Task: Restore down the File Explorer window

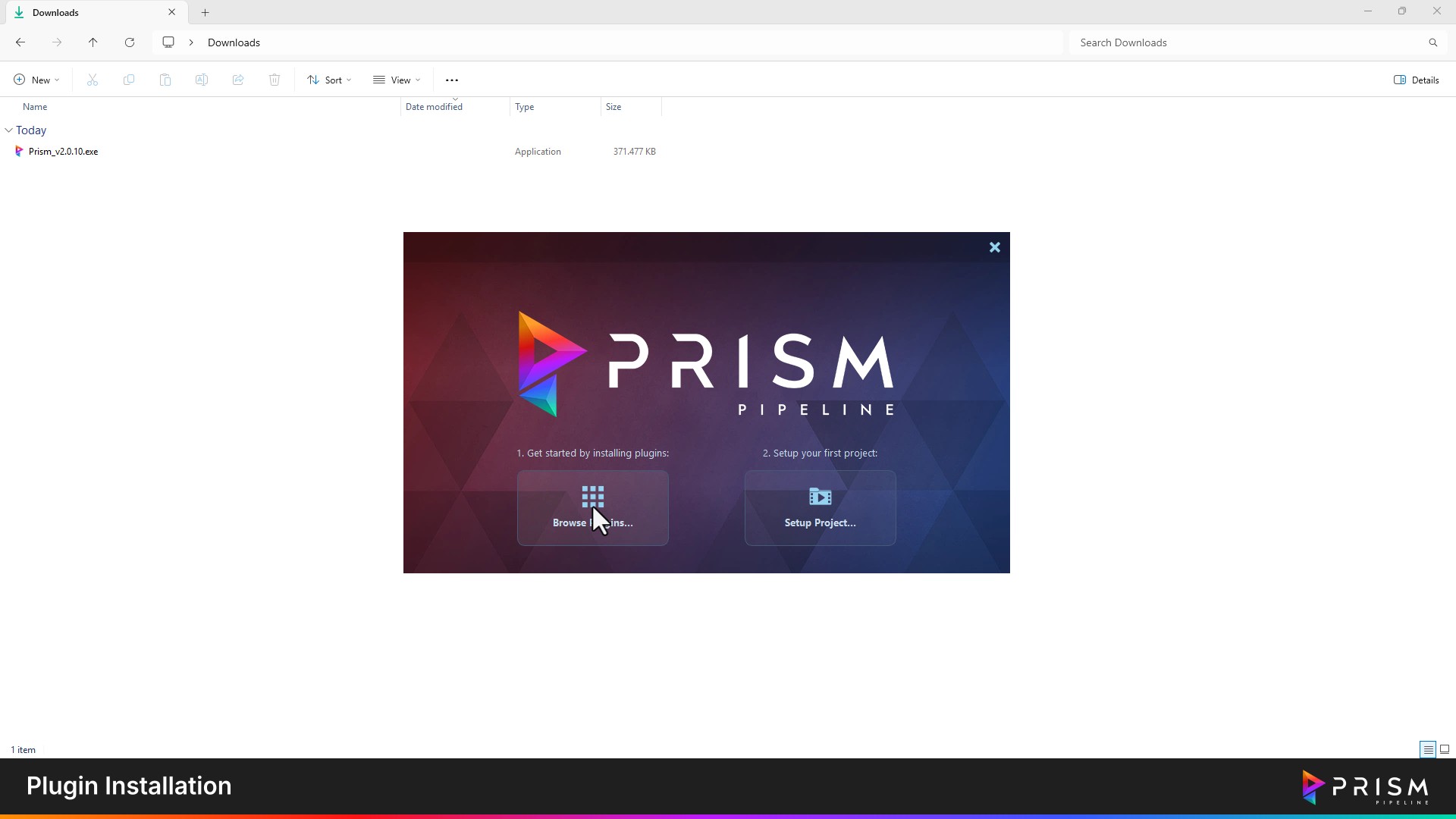Action: [x=1402, y=11]
